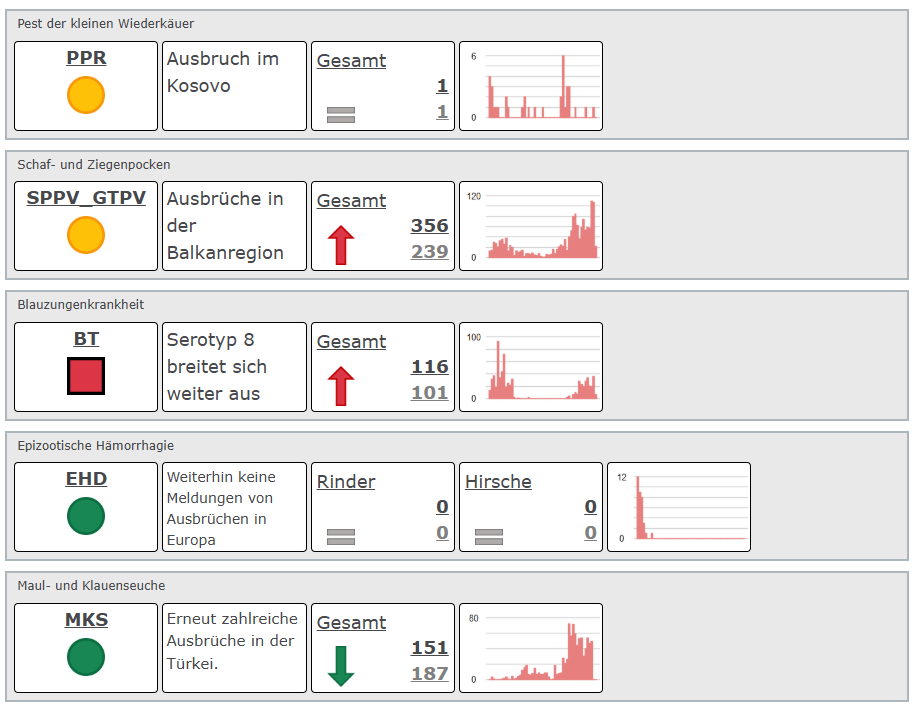The image size is (915, 708).
Task: Click the Rinder link in EHD row
Action: [346, 482]
